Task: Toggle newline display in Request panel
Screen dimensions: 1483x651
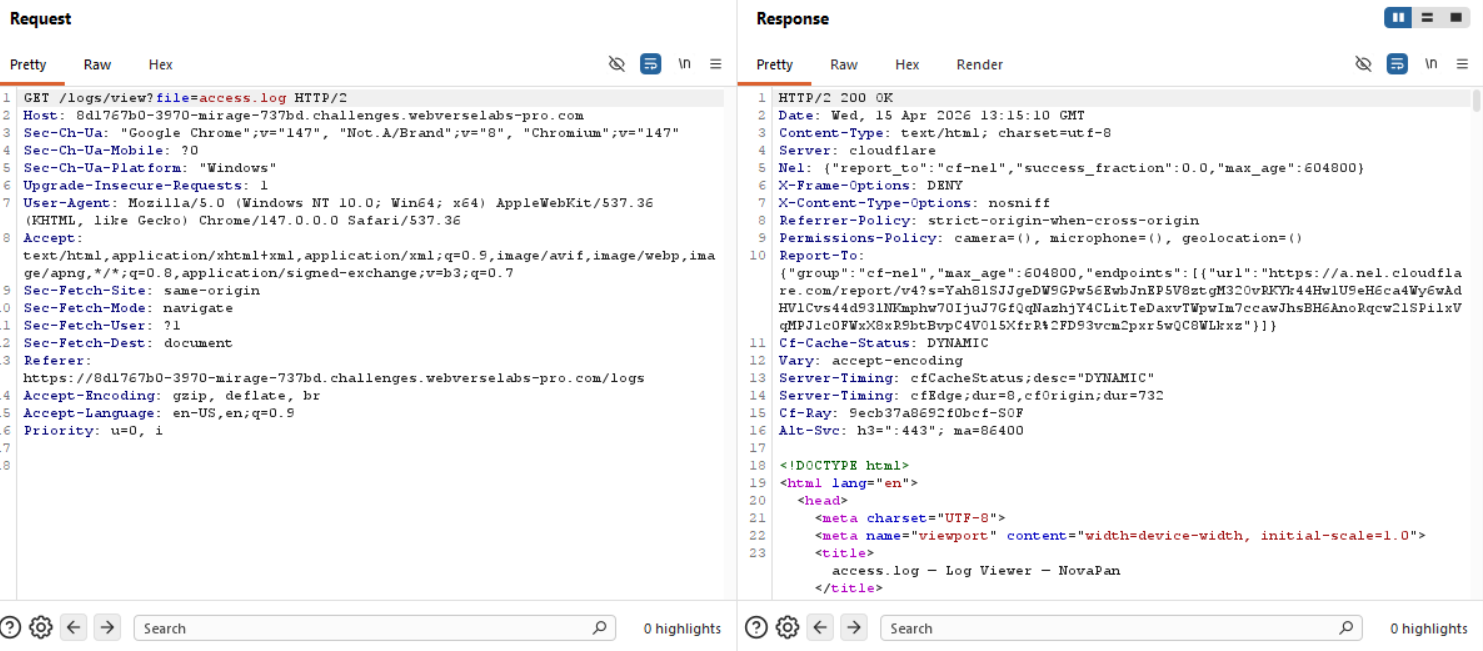Action: click(x=684, y=64)
